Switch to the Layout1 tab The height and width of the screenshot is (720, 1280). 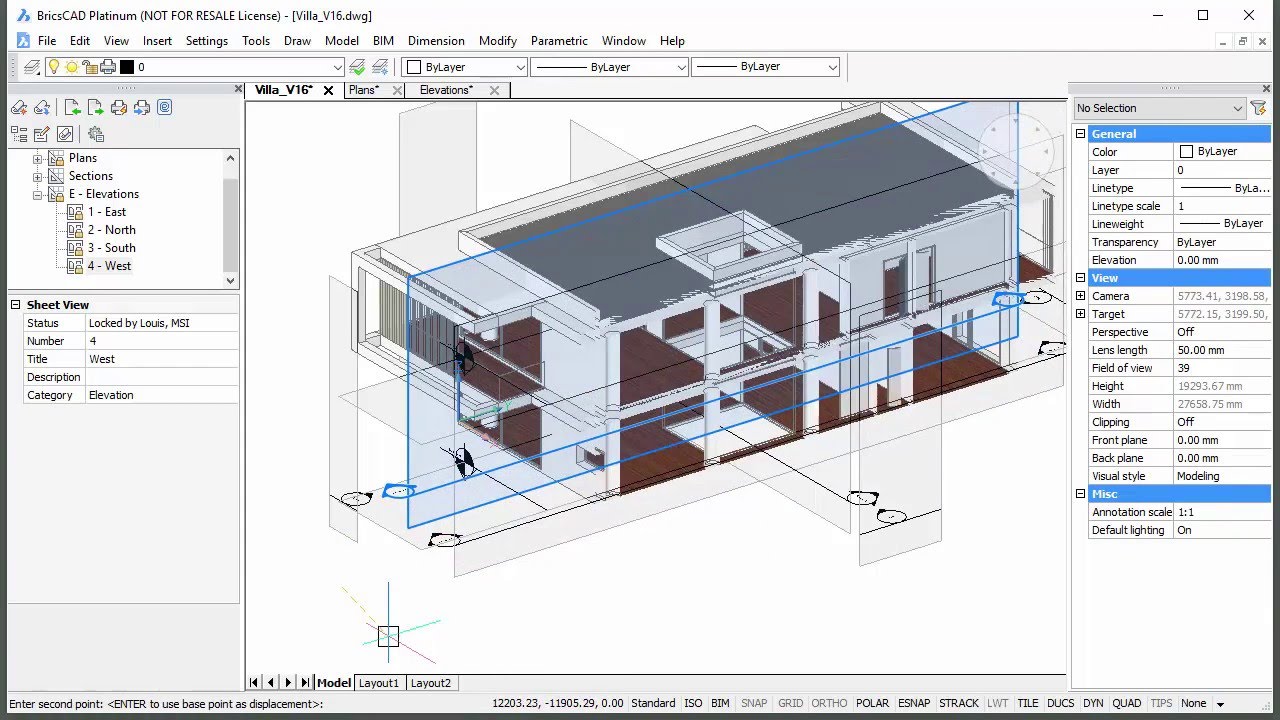coord(379,683)
